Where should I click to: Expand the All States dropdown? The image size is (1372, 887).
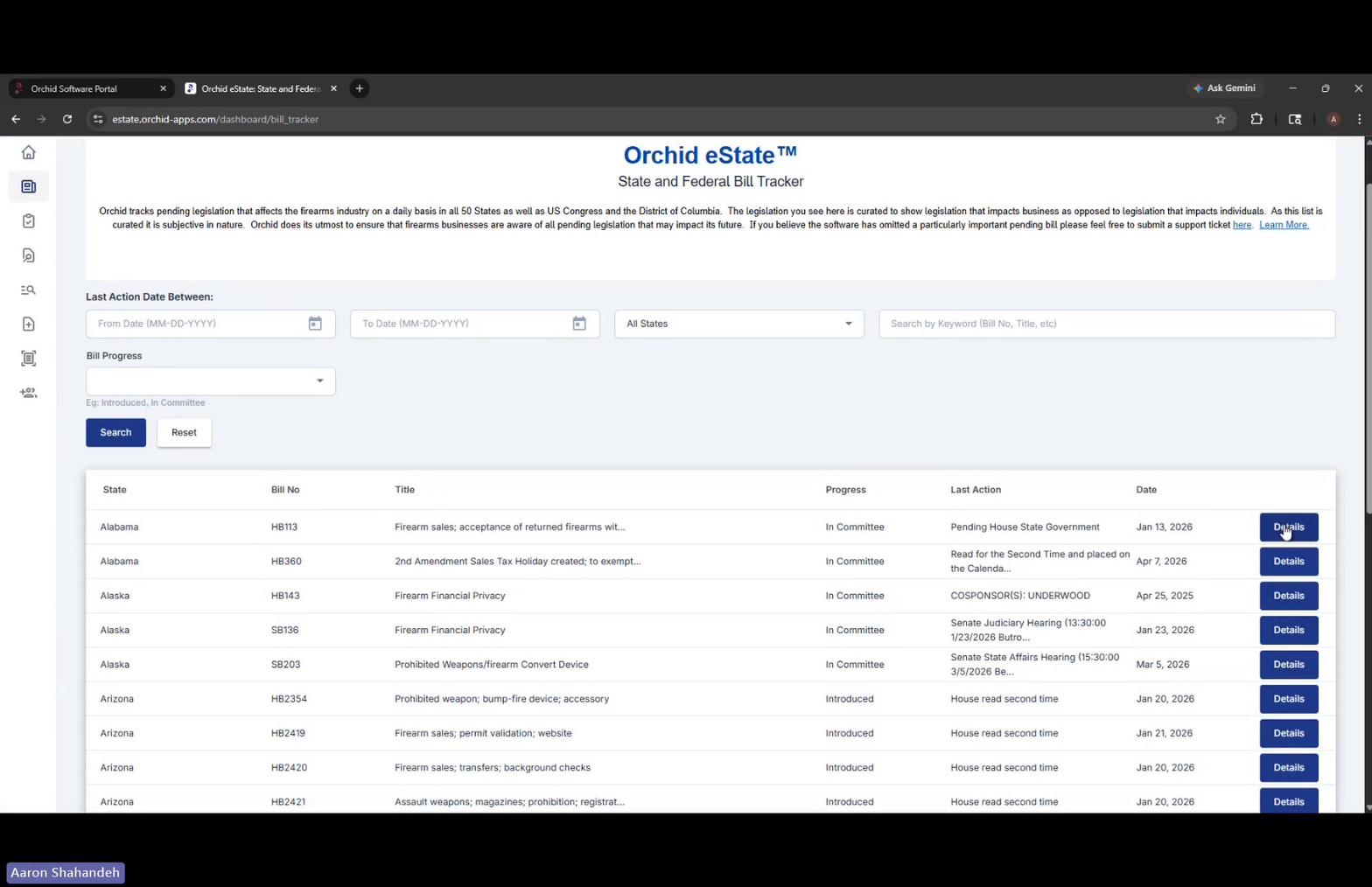pyautogui.click(x=739, y=324)
